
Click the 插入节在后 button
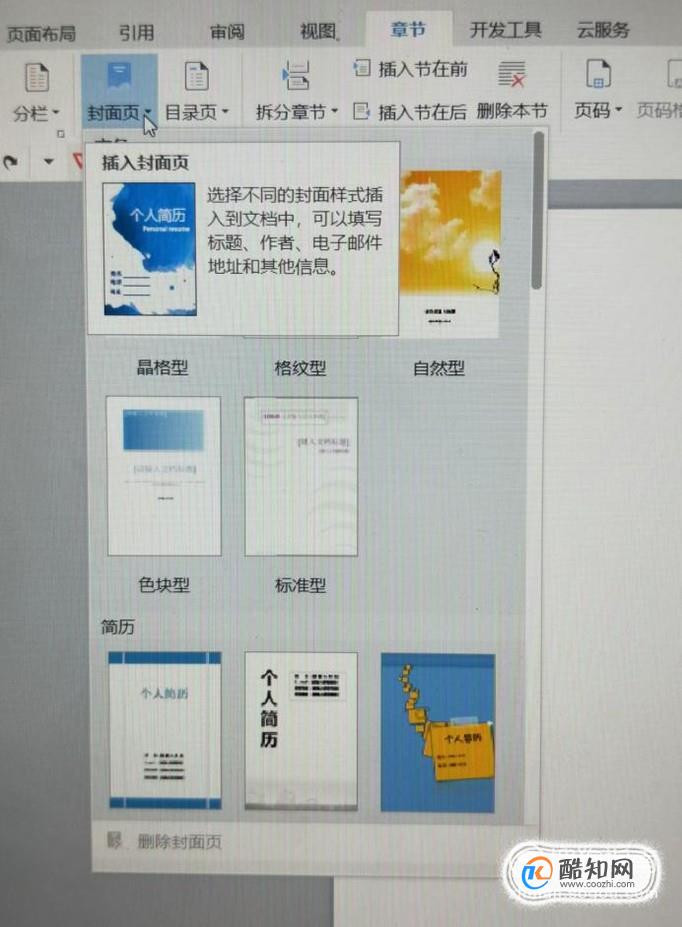[x=410, y=111]
